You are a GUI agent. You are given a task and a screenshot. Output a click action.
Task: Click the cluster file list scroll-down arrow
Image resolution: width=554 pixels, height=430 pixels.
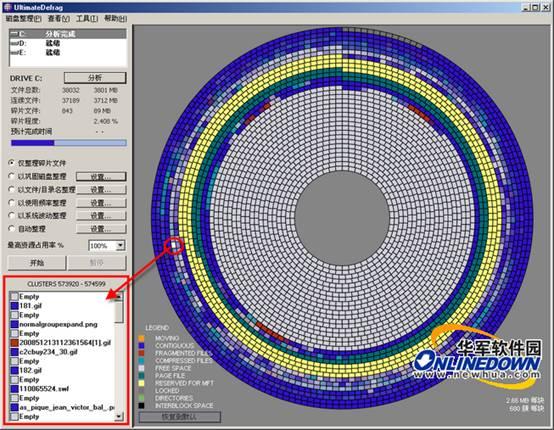point(119,416)
